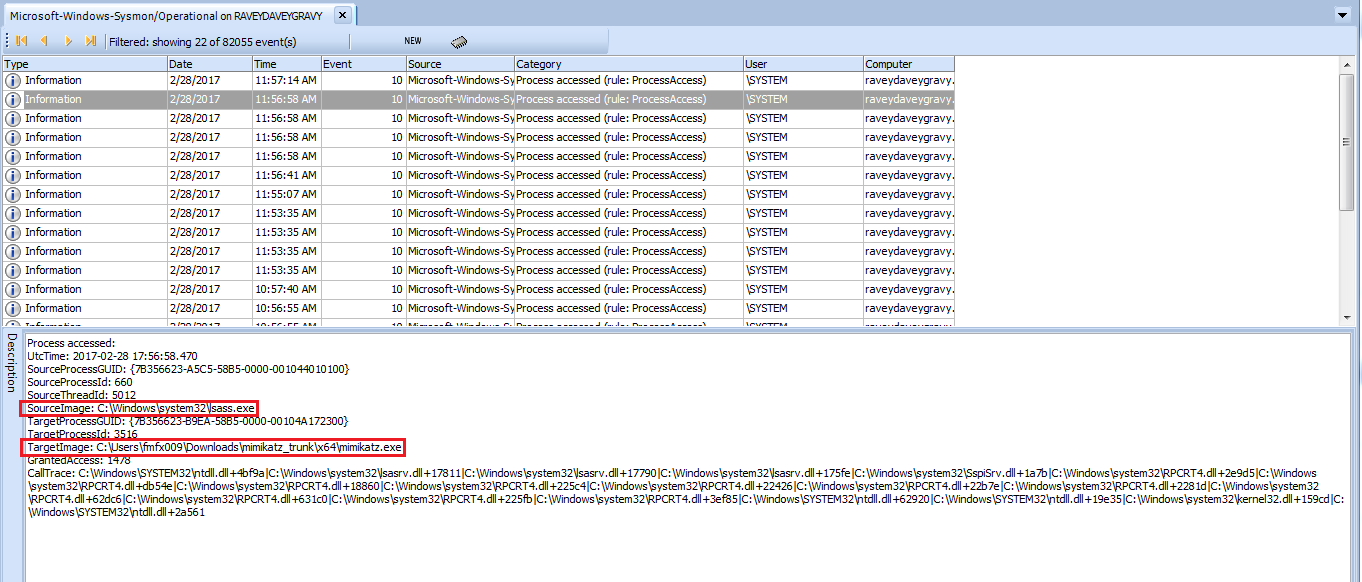
Task: Click the info icon of the 11:57:14 AM event
Action: [14, 81]
